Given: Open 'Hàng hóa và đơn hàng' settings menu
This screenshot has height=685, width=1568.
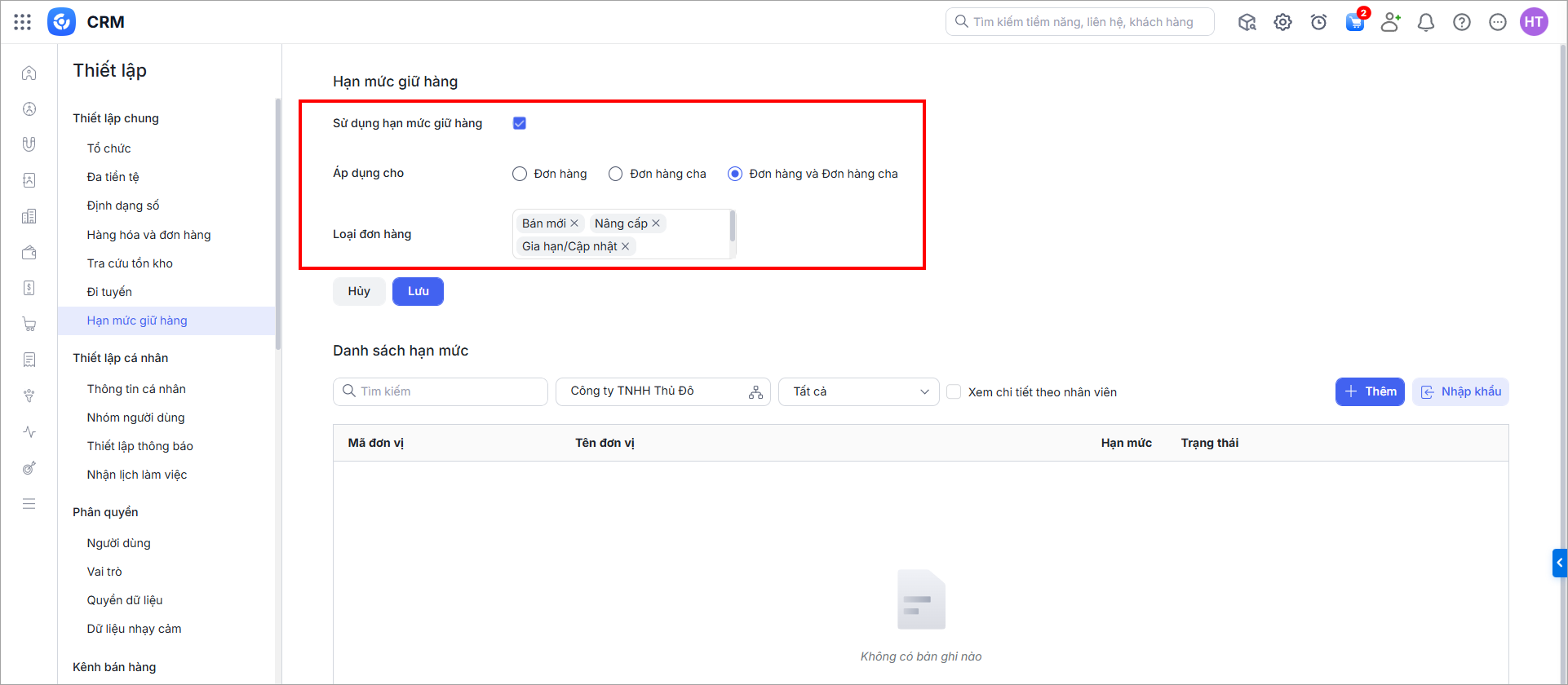Looking at the screenshot, I should (x=148, y=235).
